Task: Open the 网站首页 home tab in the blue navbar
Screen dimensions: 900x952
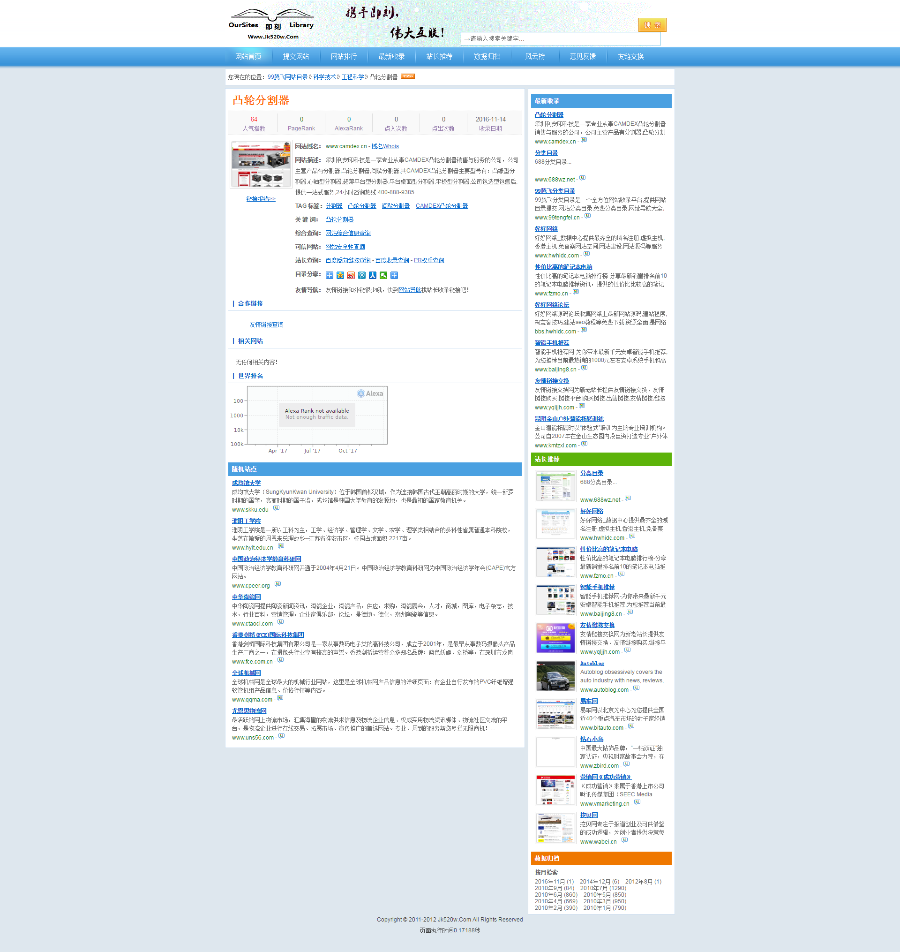Action: pyautogui.click(x=248, y=56)
